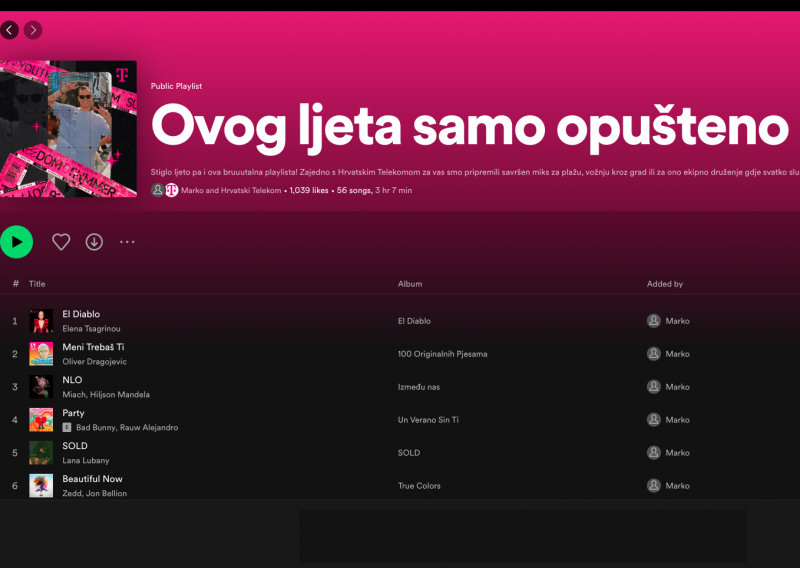Click Marko's avatar in the NLO row

654,387
